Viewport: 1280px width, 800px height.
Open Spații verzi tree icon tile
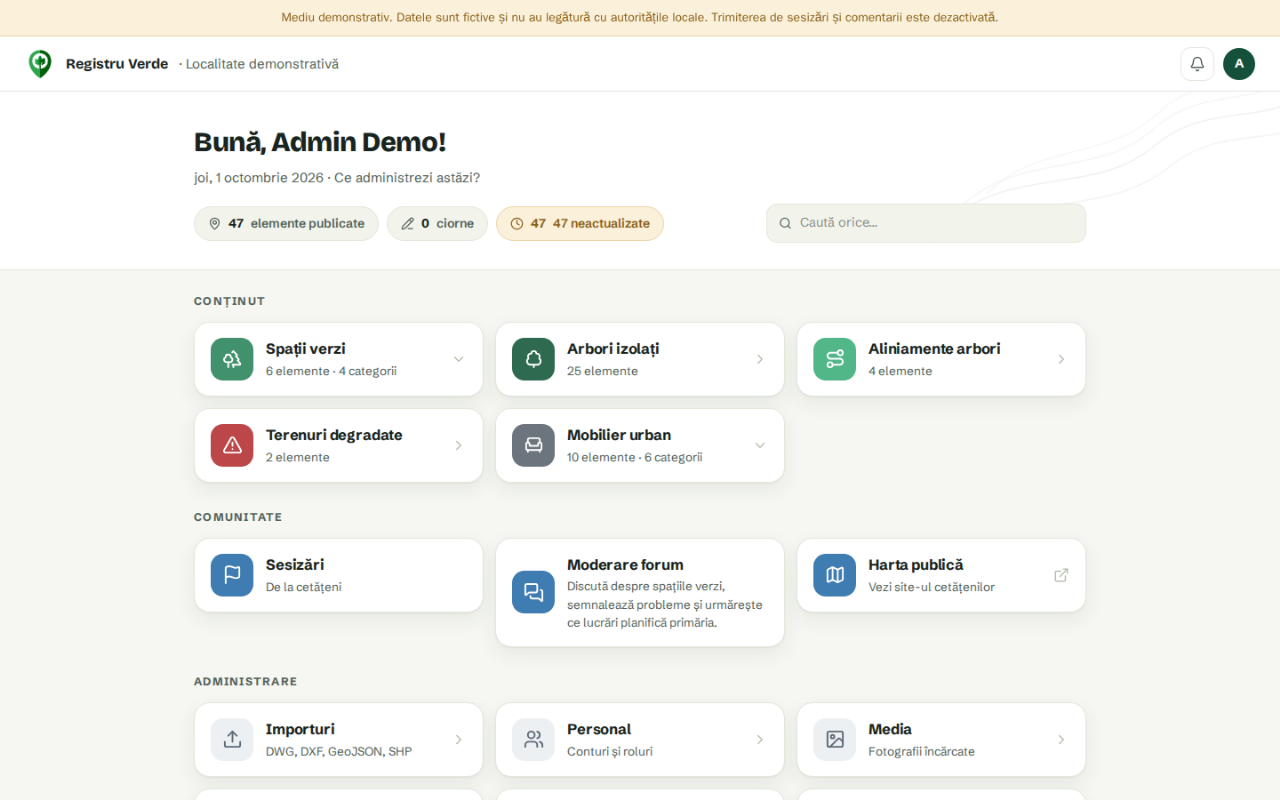(232, 359)
